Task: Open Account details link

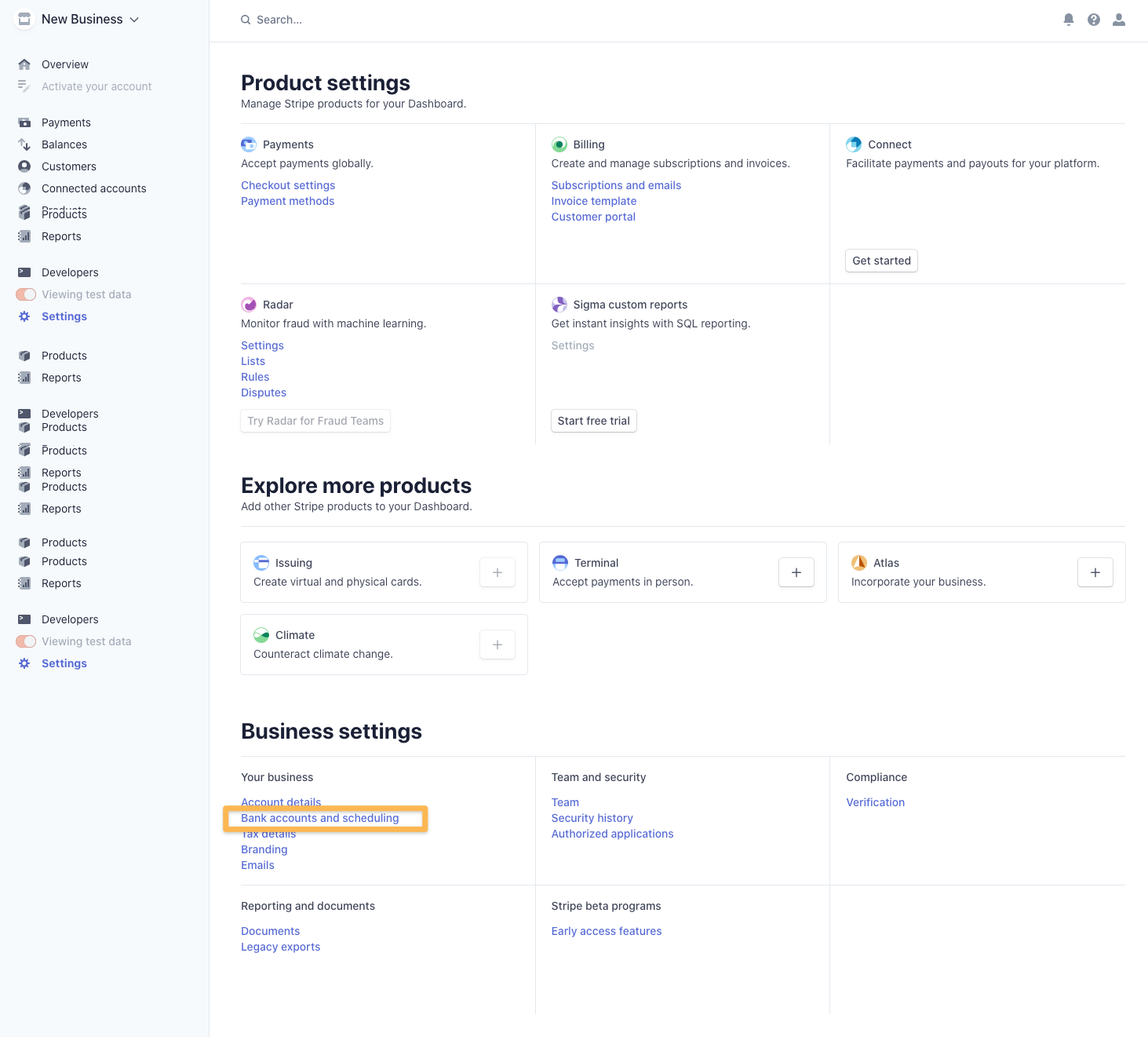Action: [281, 802]
